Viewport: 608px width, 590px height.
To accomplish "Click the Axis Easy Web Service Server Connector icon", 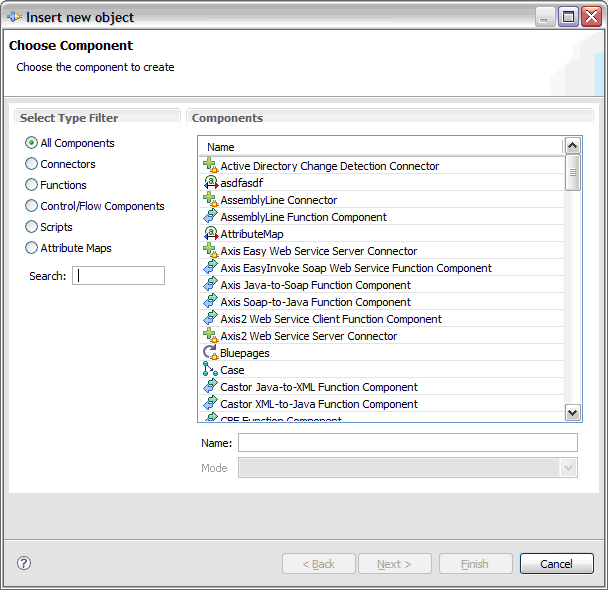I will [211, 251].
